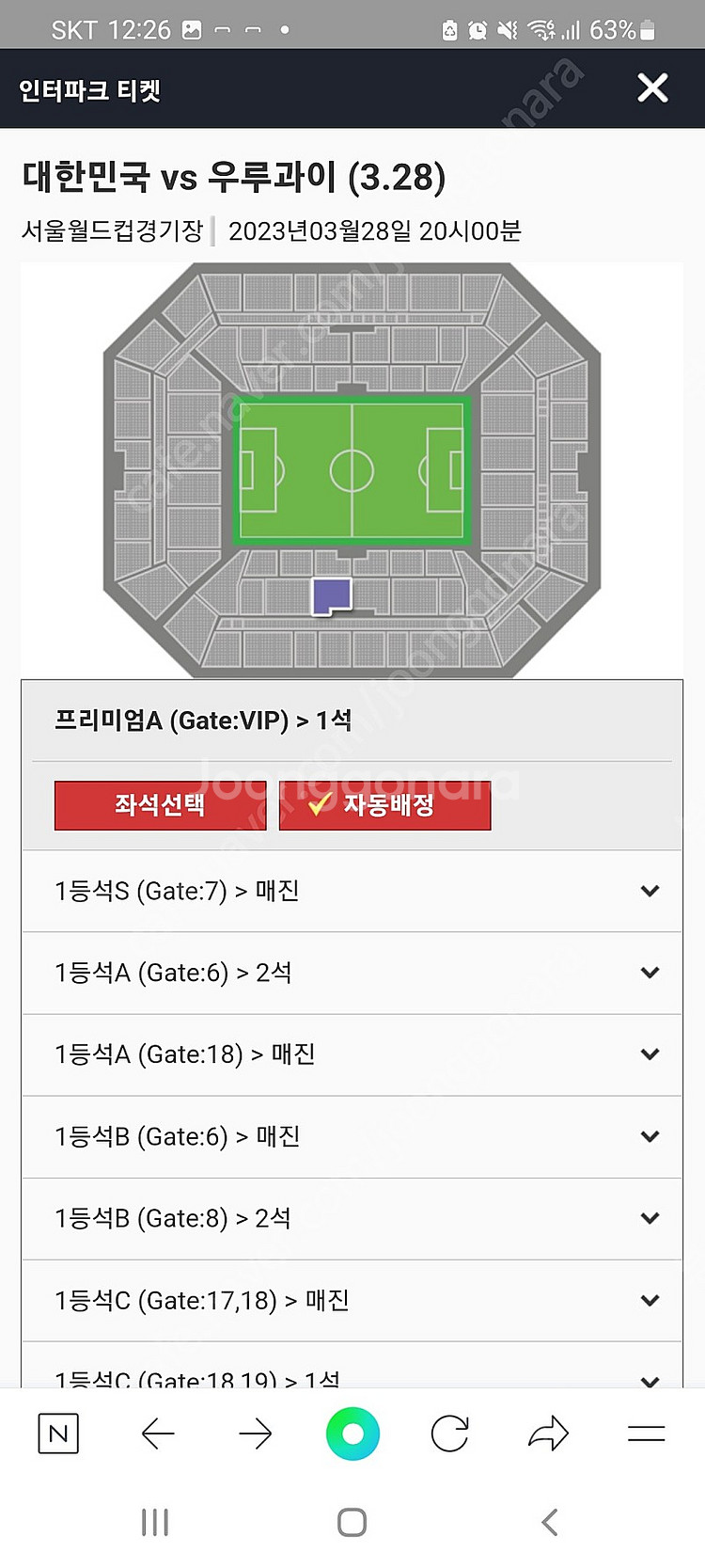Viewport: 705px width, 1568px height.
Task: Tap the Android home button
Action: [352, 1522]
